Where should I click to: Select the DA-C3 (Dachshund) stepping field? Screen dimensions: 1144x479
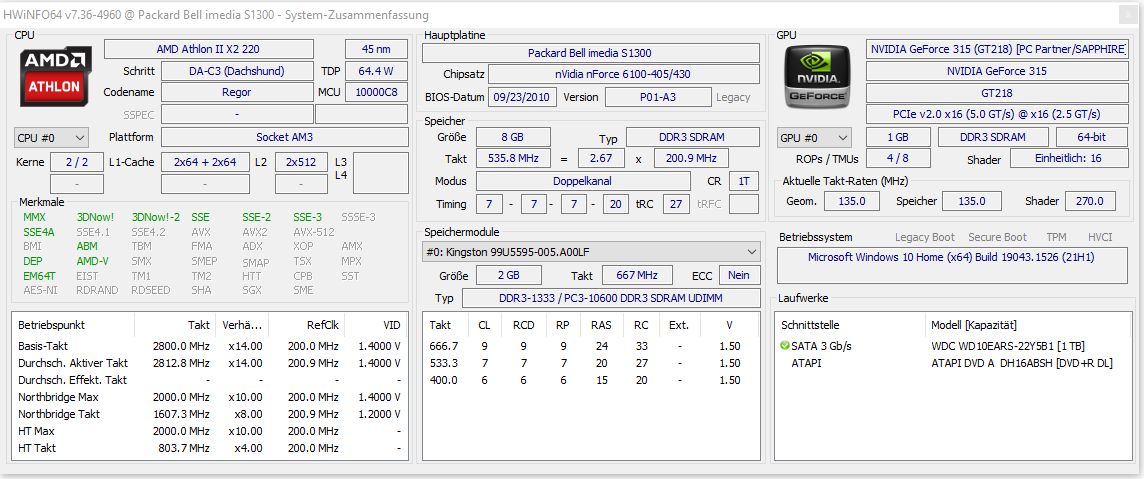click(237, 71)
